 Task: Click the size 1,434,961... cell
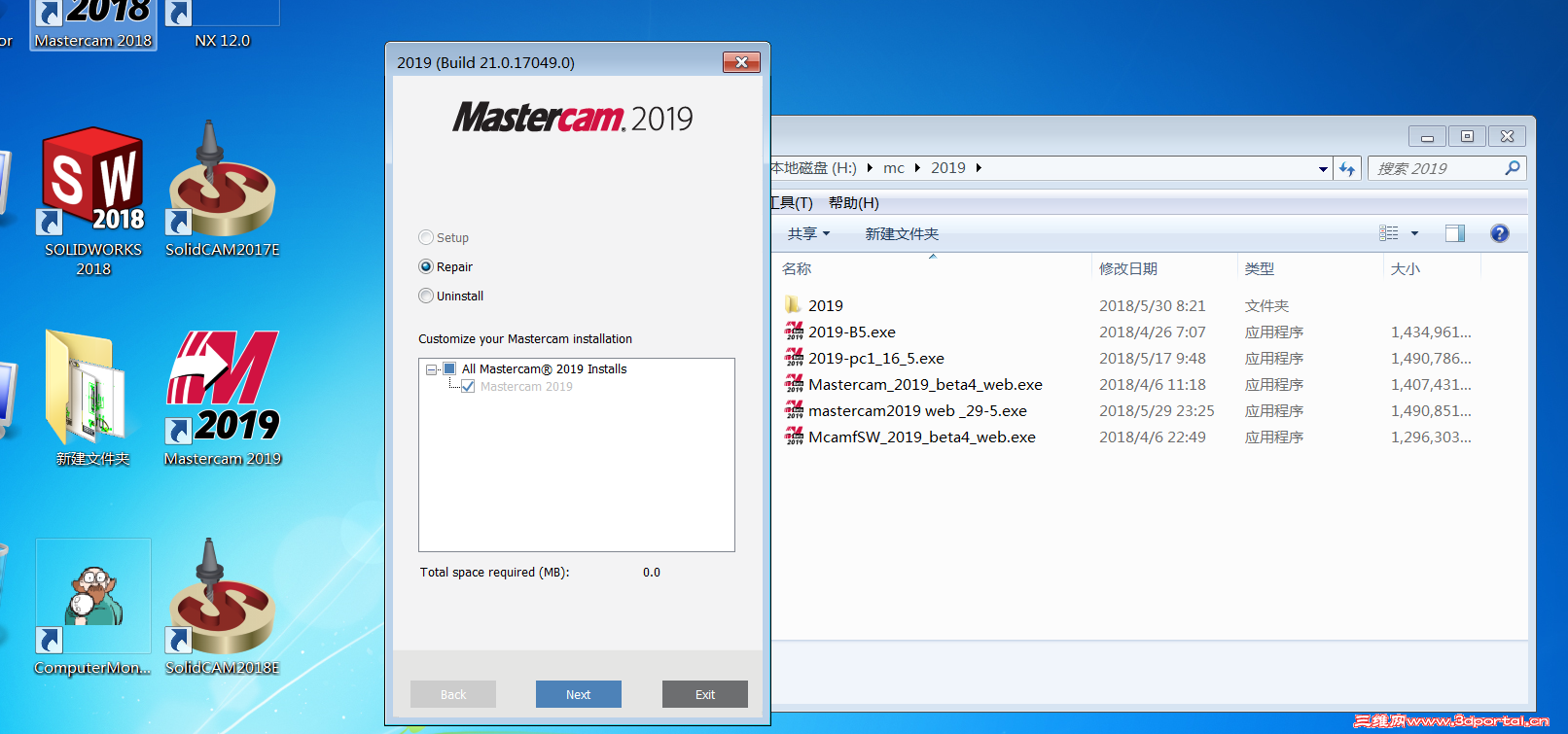[1431, 332]
